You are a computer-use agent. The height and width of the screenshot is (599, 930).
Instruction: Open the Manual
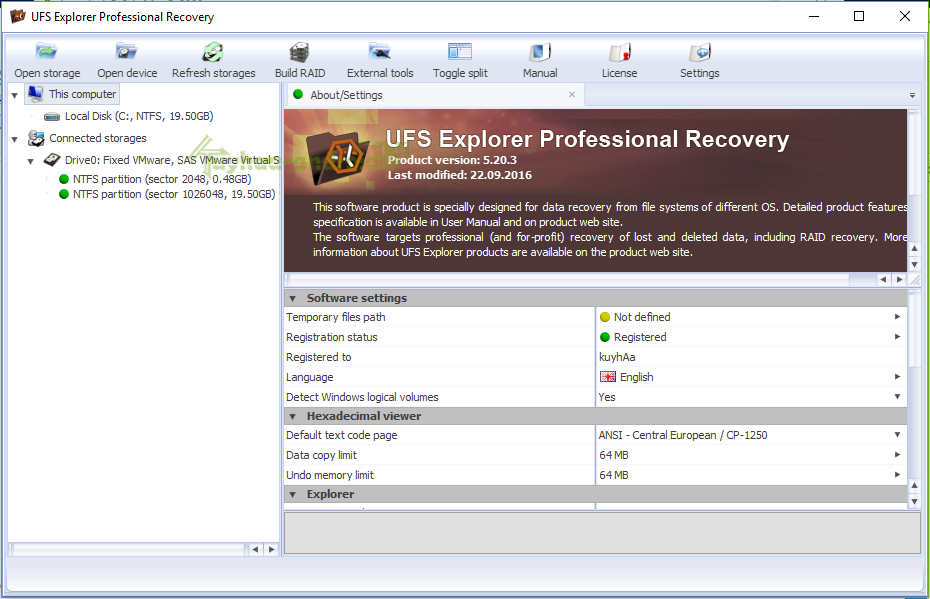540,60
